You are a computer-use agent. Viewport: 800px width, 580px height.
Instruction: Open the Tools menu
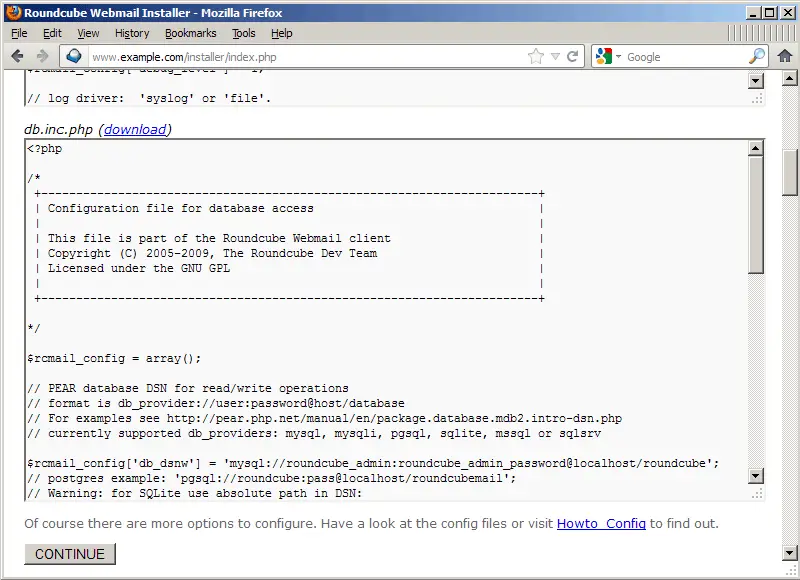(x=243, y=33)
